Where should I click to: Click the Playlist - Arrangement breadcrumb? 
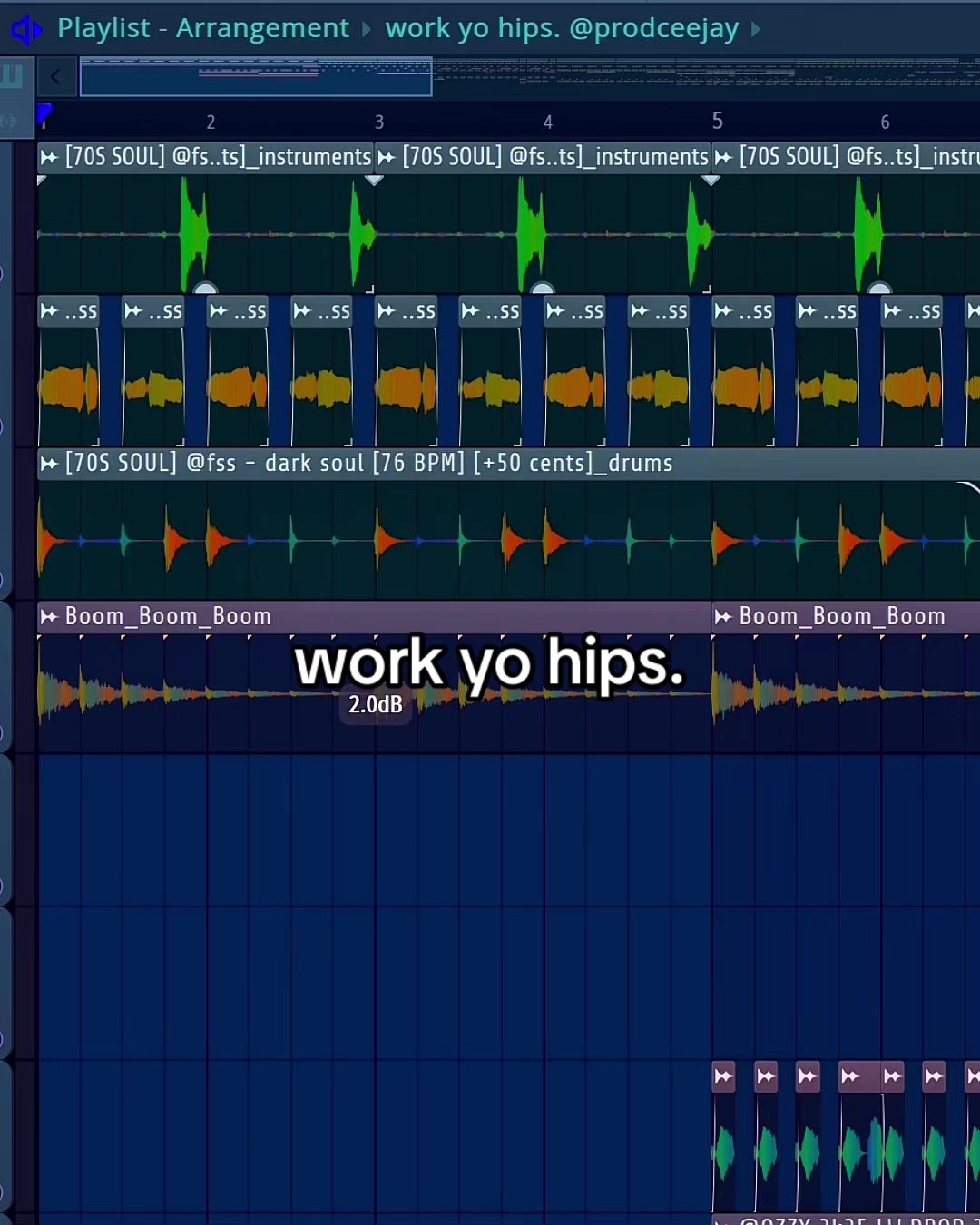tap(202, 28)
